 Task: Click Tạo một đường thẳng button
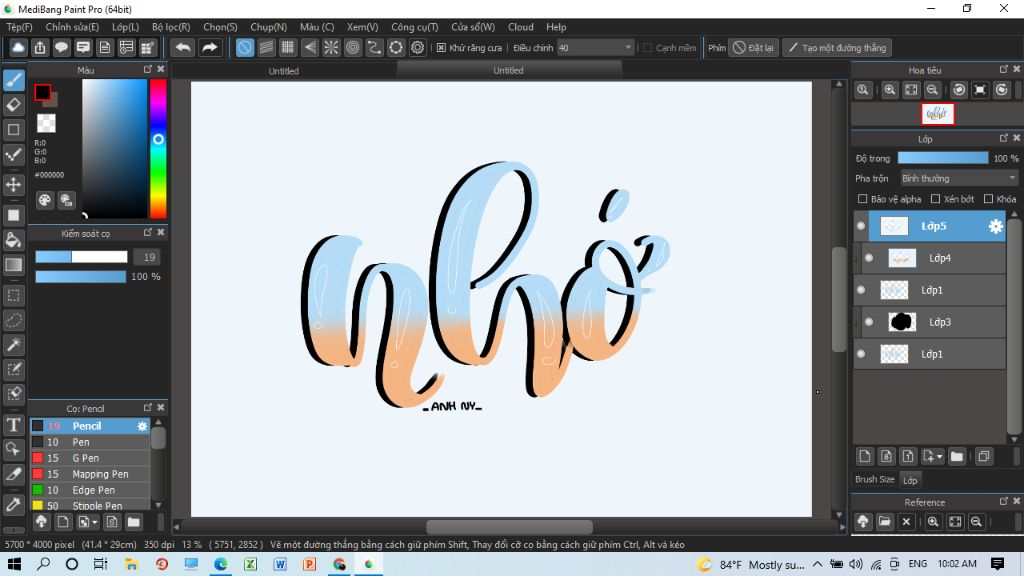coord(838,48)
